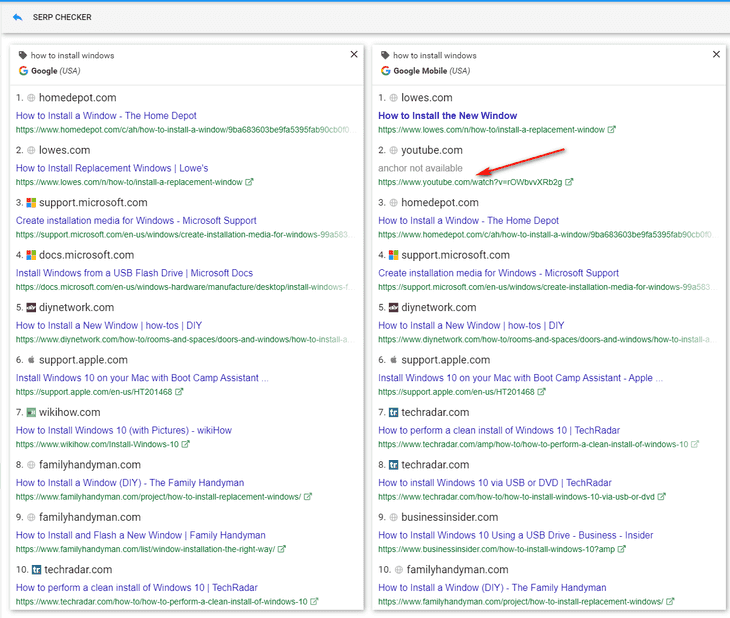This screenshot has width=730, height=618.
Task: Click the keyword tag icon in left panel
Action: 23,56
